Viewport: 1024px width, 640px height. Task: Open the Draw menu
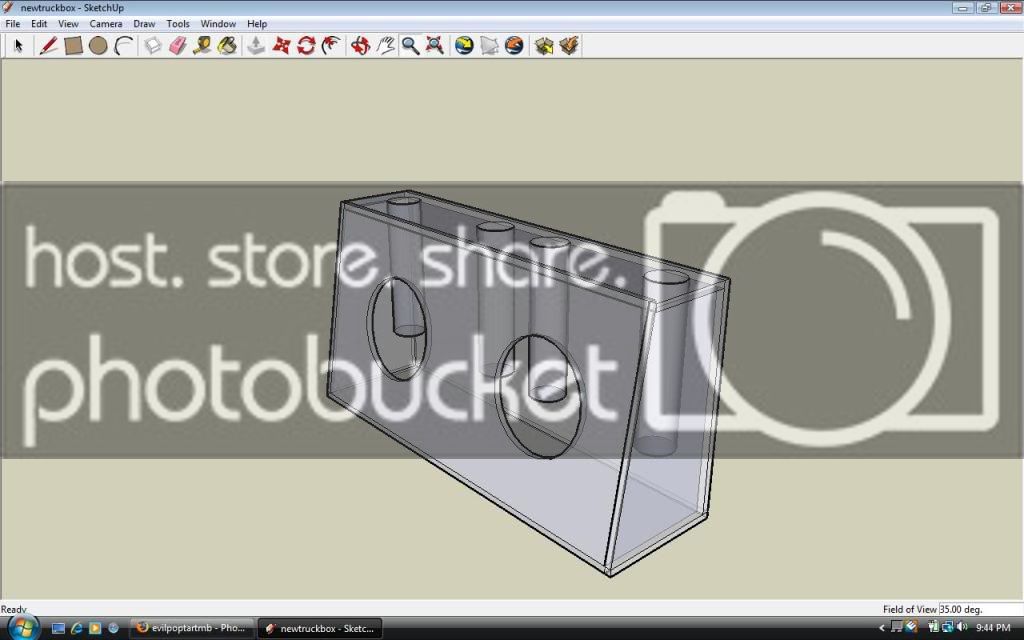[x=144, y=24]
